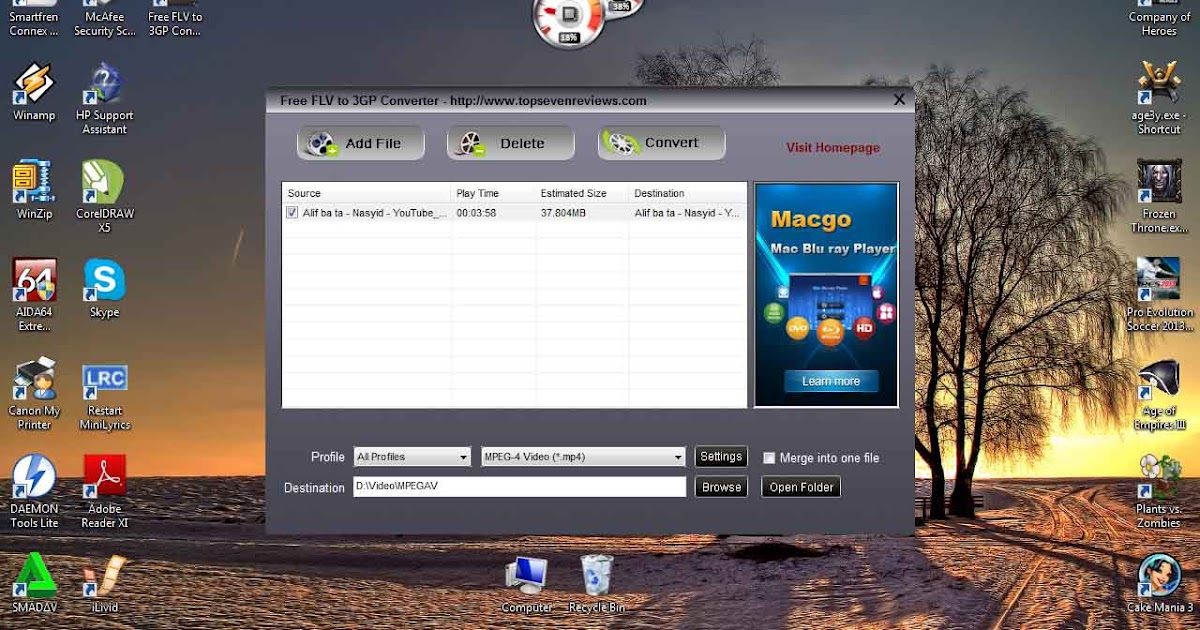Click the CPU meter desktop gadget
The image size is (1200, 630).
[569, 20]
